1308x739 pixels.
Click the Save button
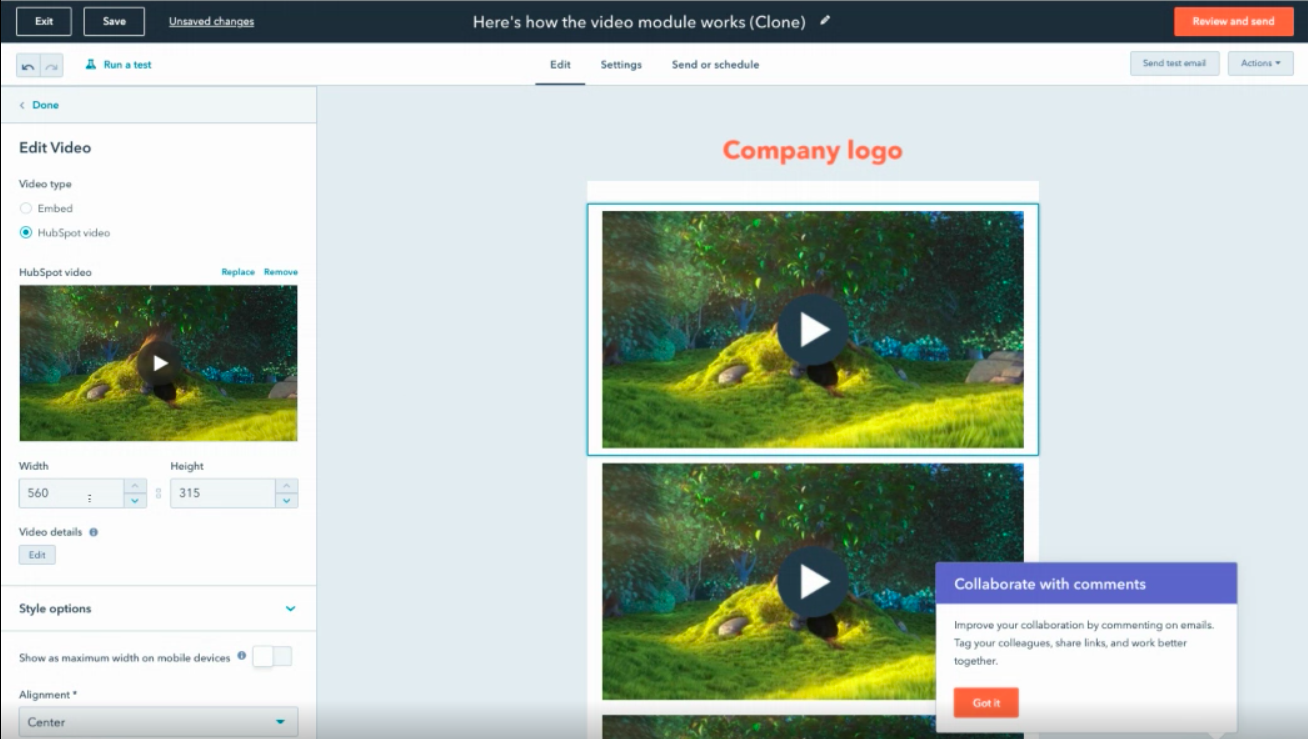coord(114,21)
